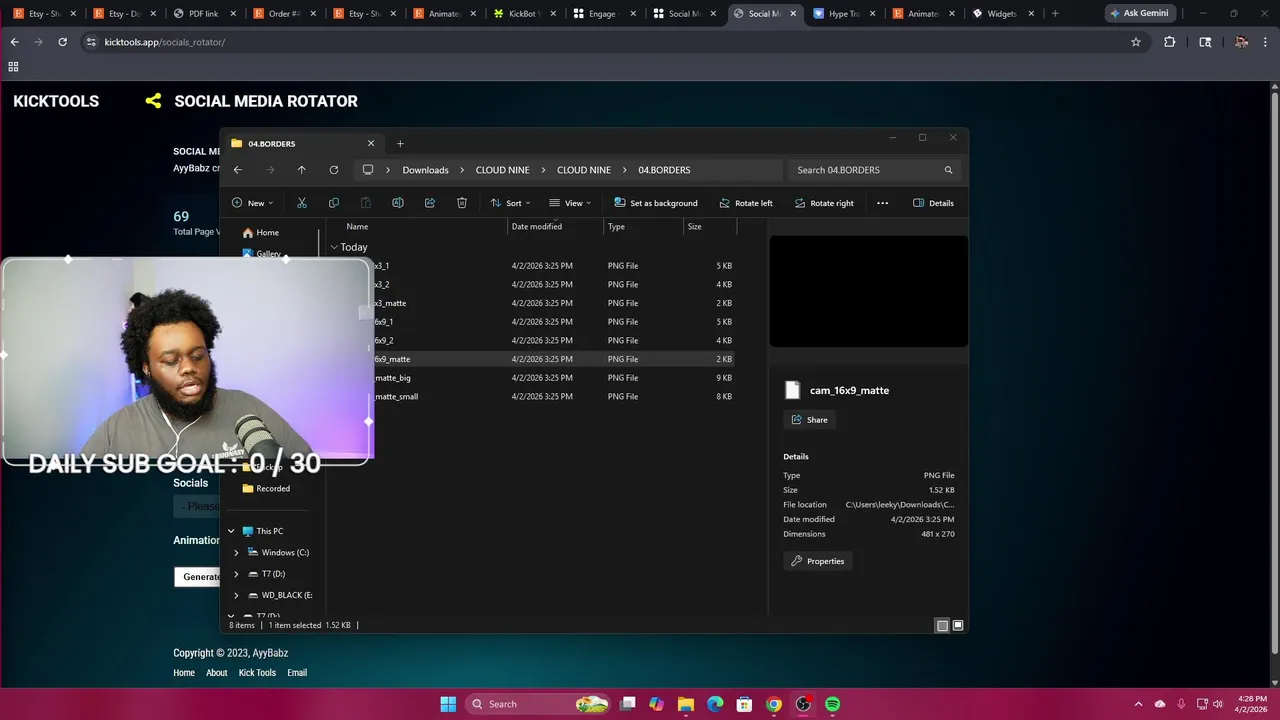Sort files by Date modified column
1280x720 pixels.
coord(537,227)
